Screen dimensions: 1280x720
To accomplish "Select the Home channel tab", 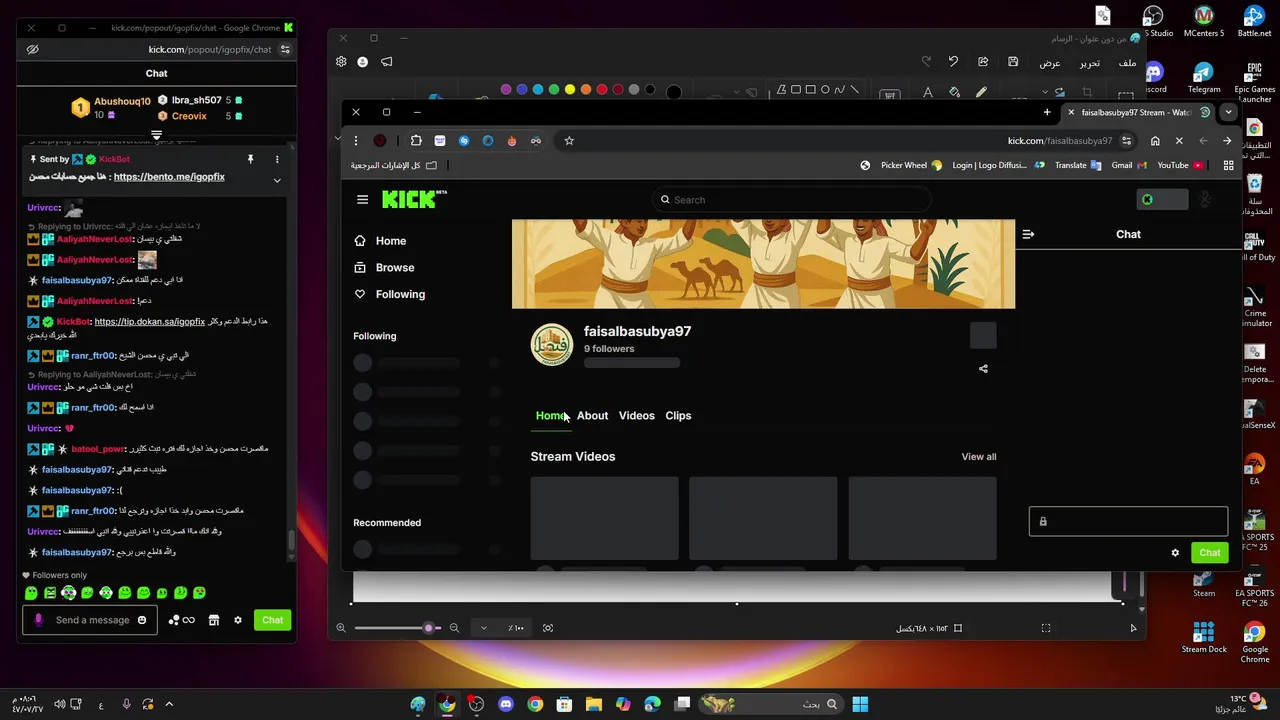I will tap(551, 416).
